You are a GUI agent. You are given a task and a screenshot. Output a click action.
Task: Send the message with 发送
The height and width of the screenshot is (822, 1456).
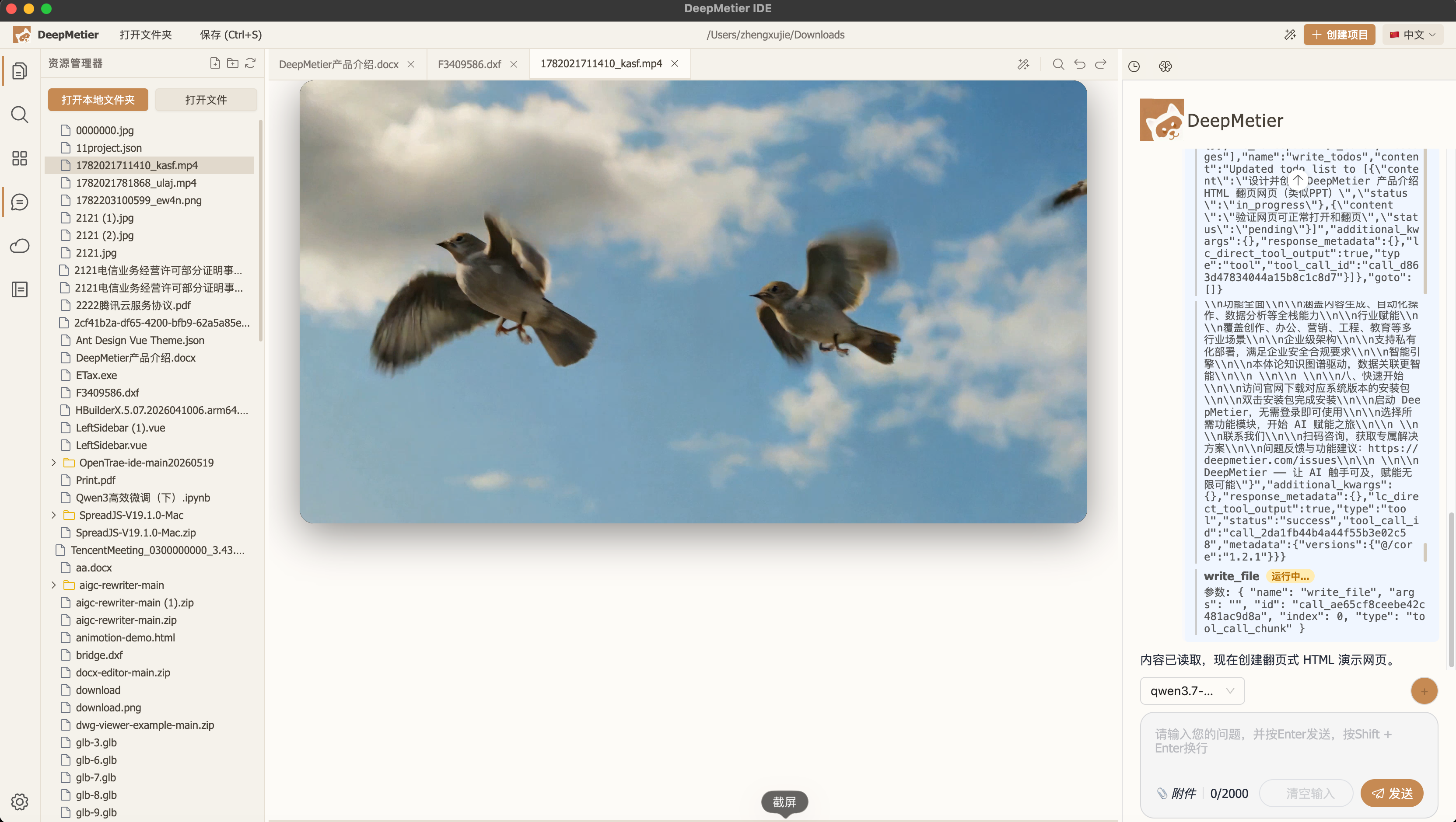1392,794
